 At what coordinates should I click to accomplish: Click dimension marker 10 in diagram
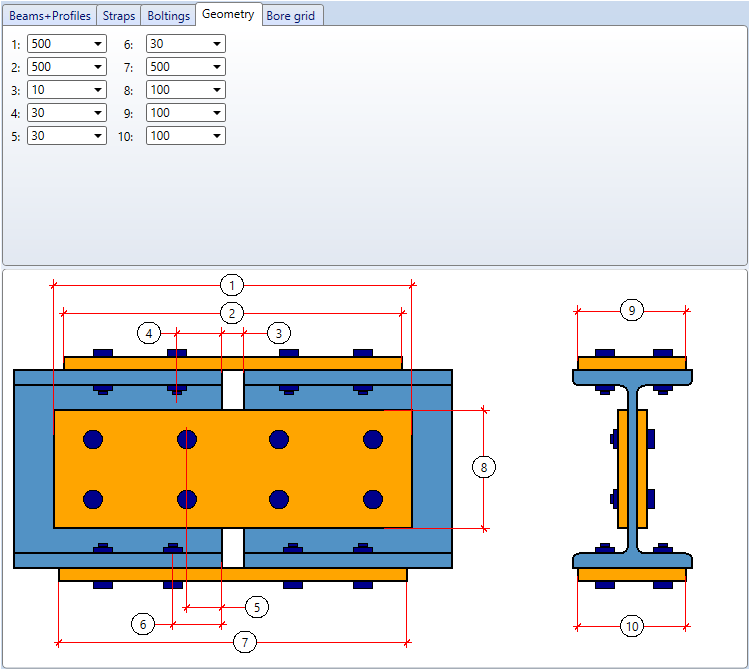tap(632, 626)
